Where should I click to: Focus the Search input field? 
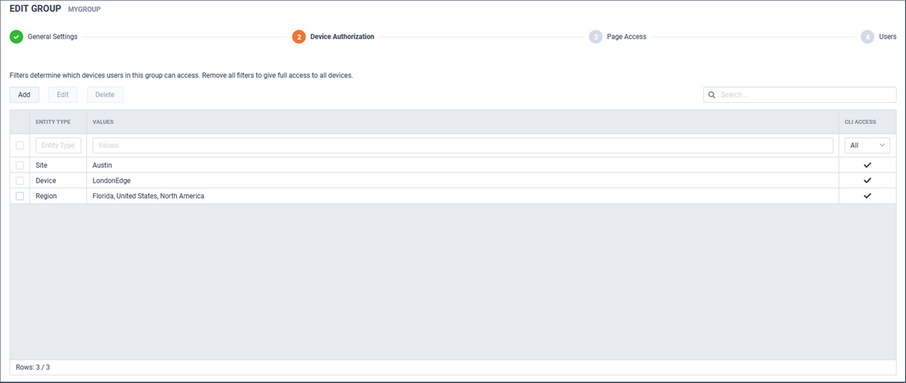point(800,95)
